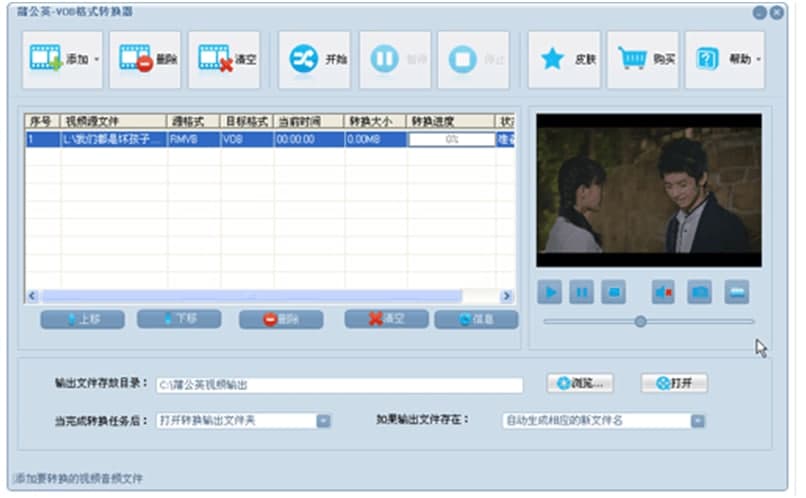Play the preview video
Viewport: 806px width, 498px height.
pyautogui.click(x=549, y=292)
